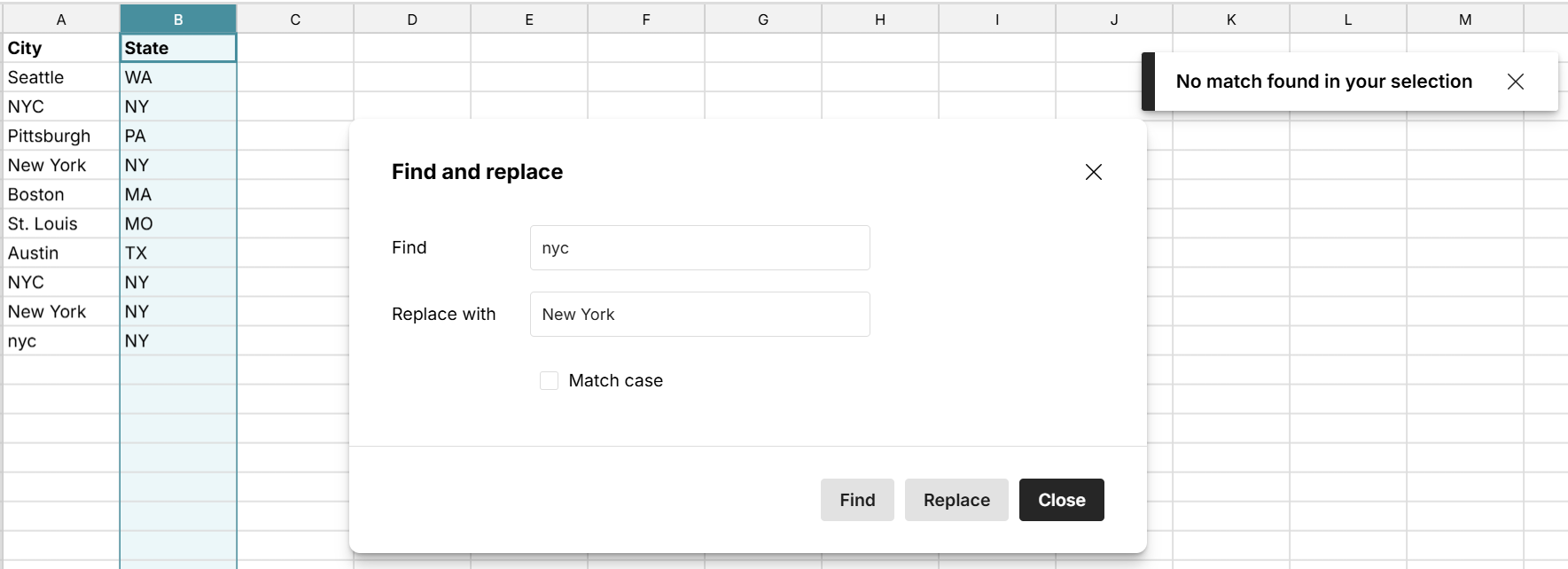Enable the Match case checkbox
Viewport: 1568px width, 569px height.
550,380
